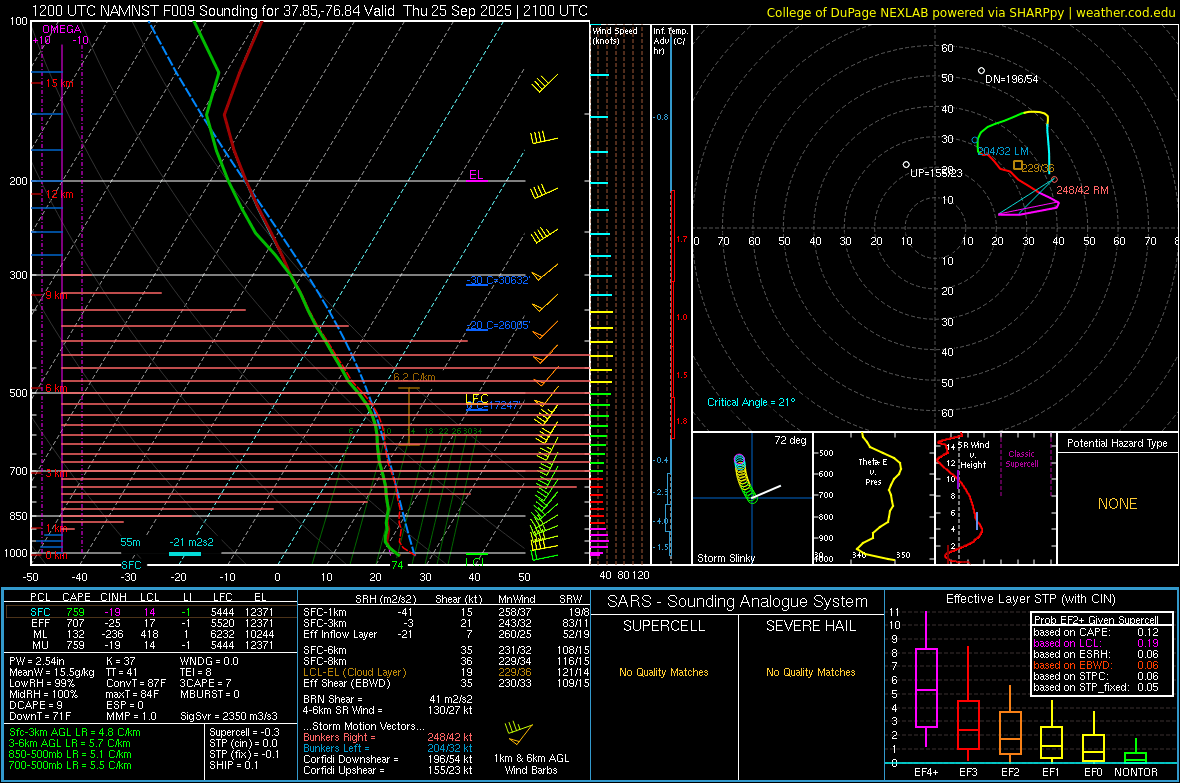This screenshot has width=1180, height=783.
Task: Click the SigSvr = 2350 m3/s3 value
Action: click(229, 716)
